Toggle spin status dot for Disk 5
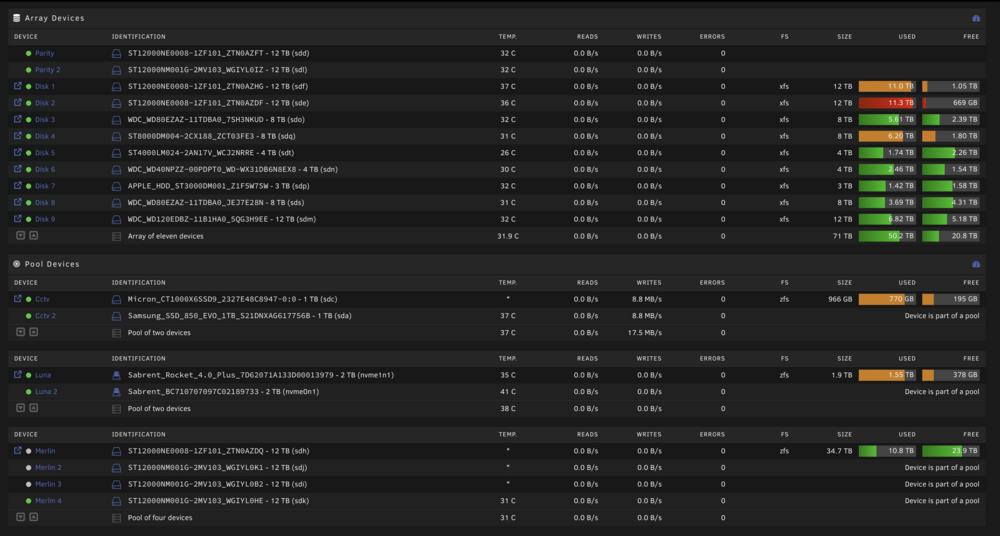Screen dimensions: 1000x536 click(28, 153)
